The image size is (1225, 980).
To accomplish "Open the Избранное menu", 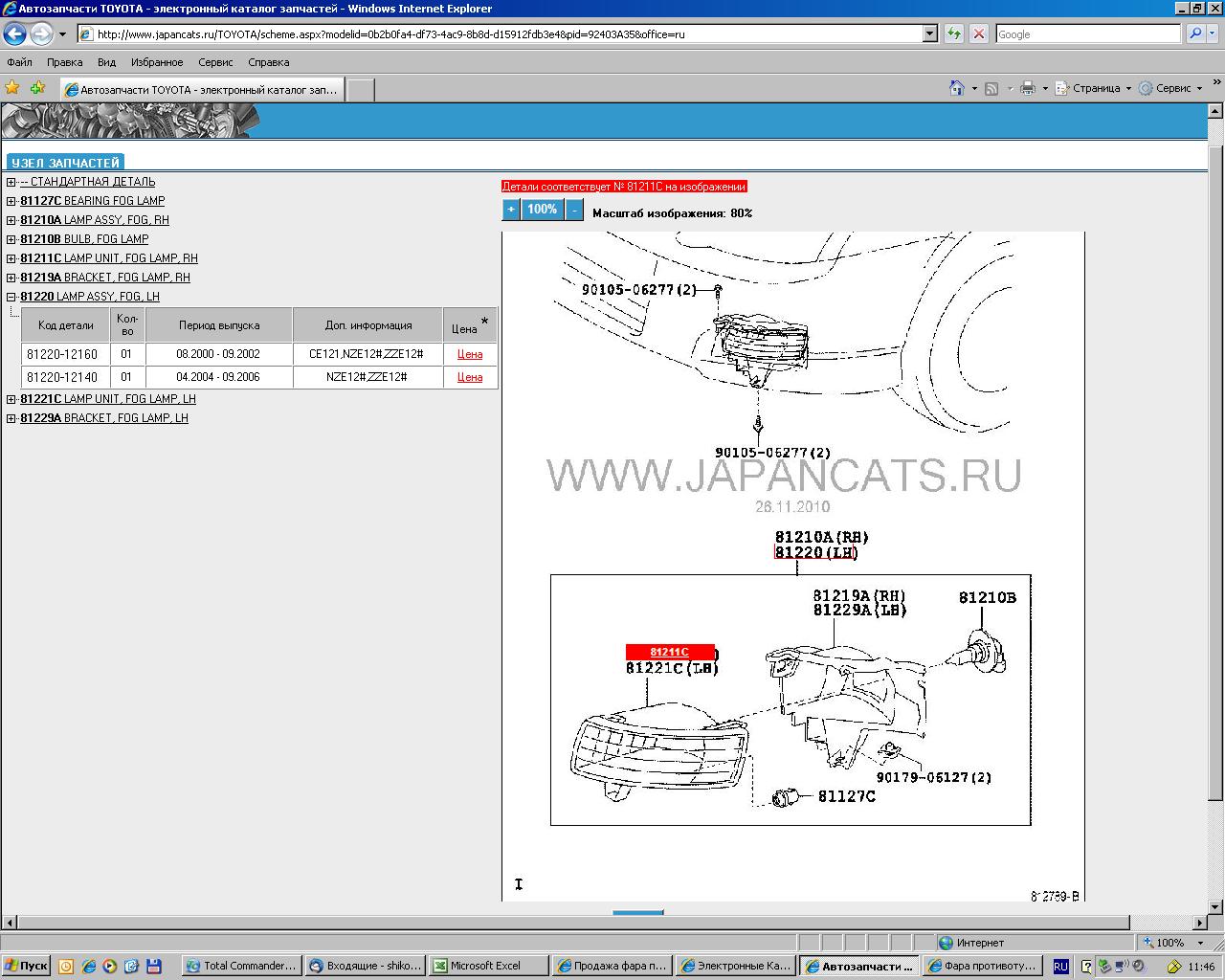I will (x=157, y=62).
